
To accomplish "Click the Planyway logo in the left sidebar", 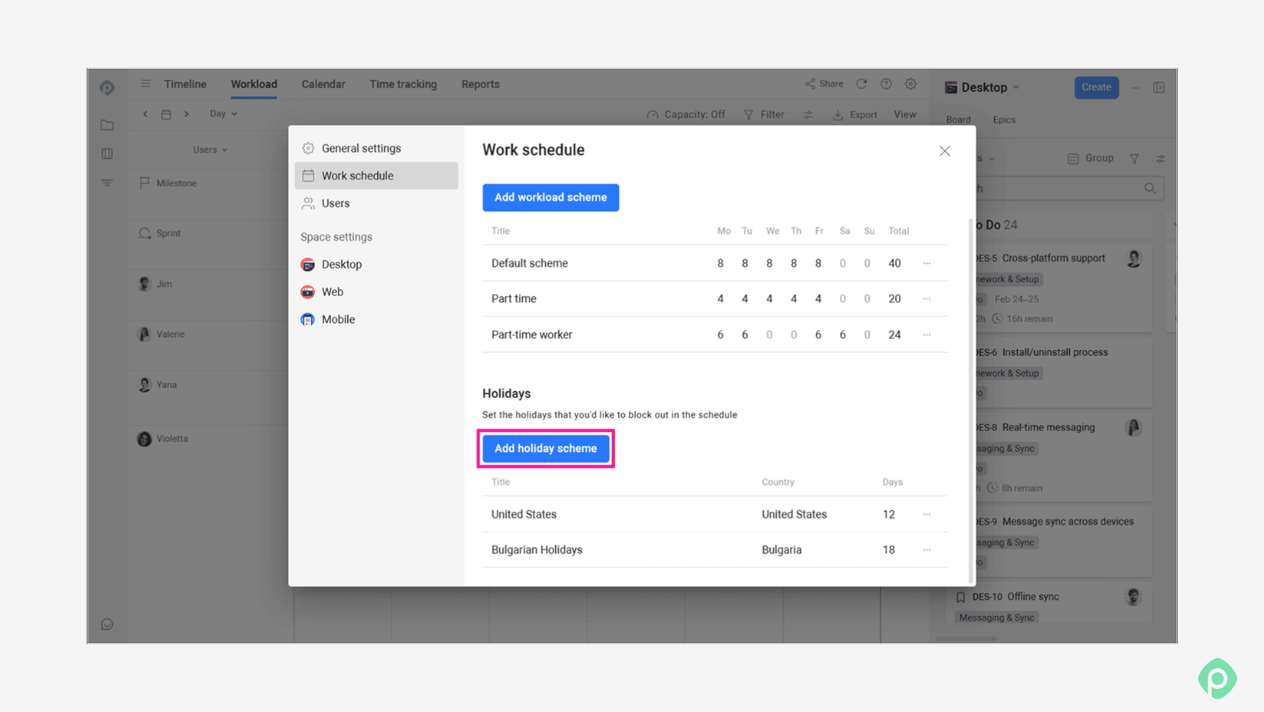I will [107, 88].
